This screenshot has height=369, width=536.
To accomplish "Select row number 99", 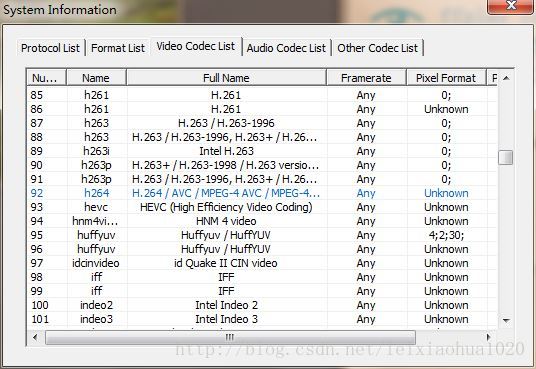I will point(37,291).
